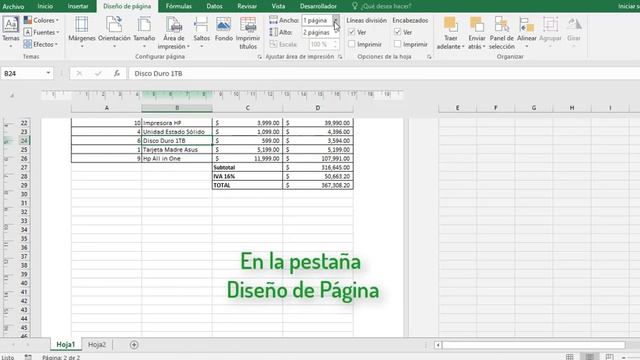Select the Hoja1 sheet tab

[x=66, y=344]
